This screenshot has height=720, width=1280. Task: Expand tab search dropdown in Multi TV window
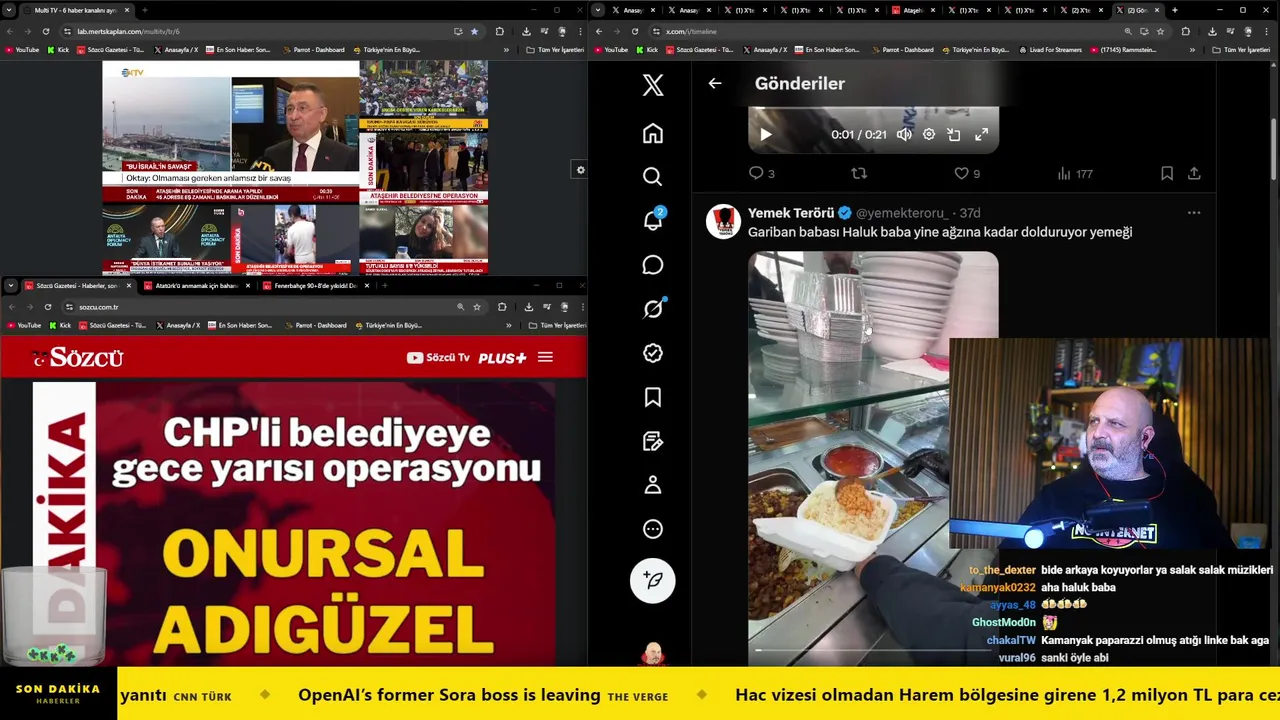(10, 10)
